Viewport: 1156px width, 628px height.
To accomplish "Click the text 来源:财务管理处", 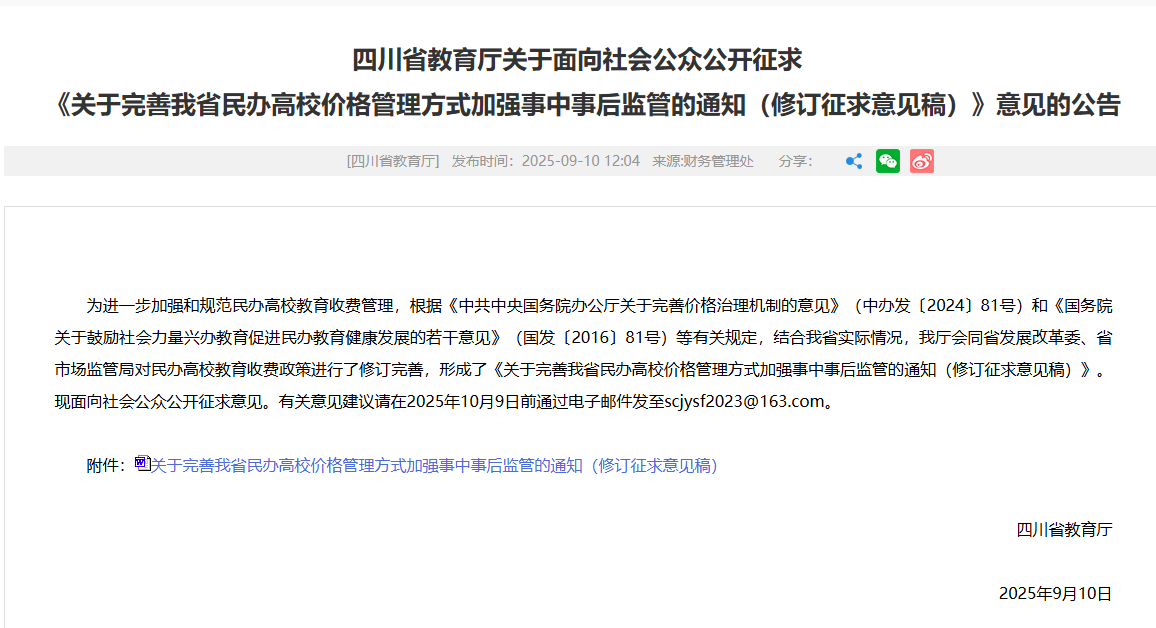I will pos(703,161).
